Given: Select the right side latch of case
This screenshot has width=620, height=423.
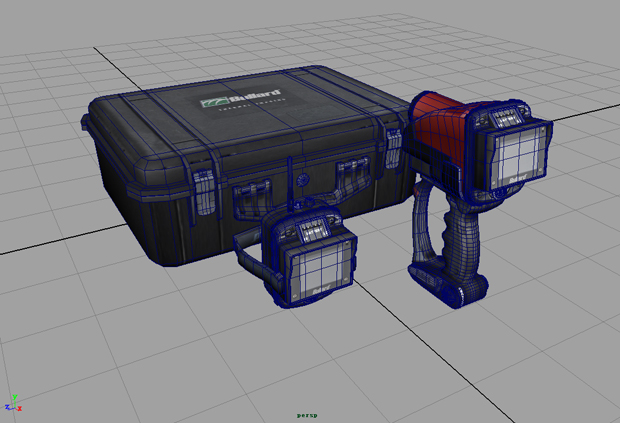Looking at the screenshot, I should (393, 147).
